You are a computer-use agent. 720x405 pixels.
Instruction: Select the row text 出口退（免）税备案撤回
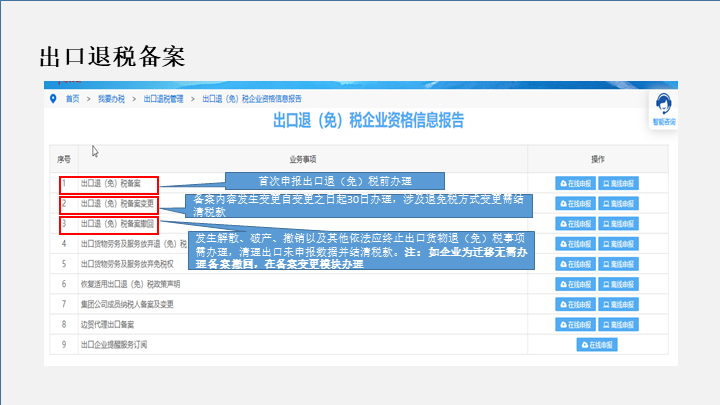[x=117, y=224]
